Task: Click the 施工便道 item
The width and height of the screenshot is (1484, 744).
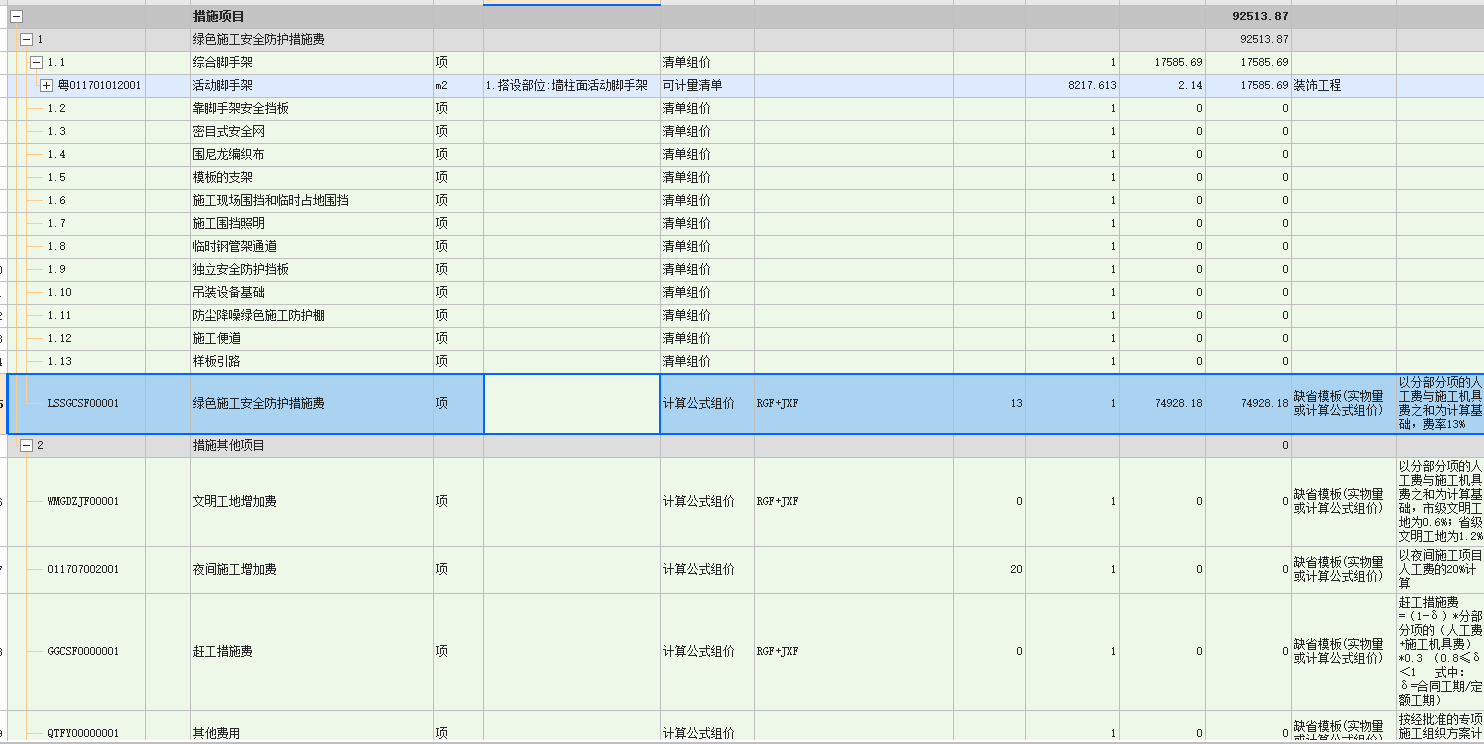Action: pos(217,339)
